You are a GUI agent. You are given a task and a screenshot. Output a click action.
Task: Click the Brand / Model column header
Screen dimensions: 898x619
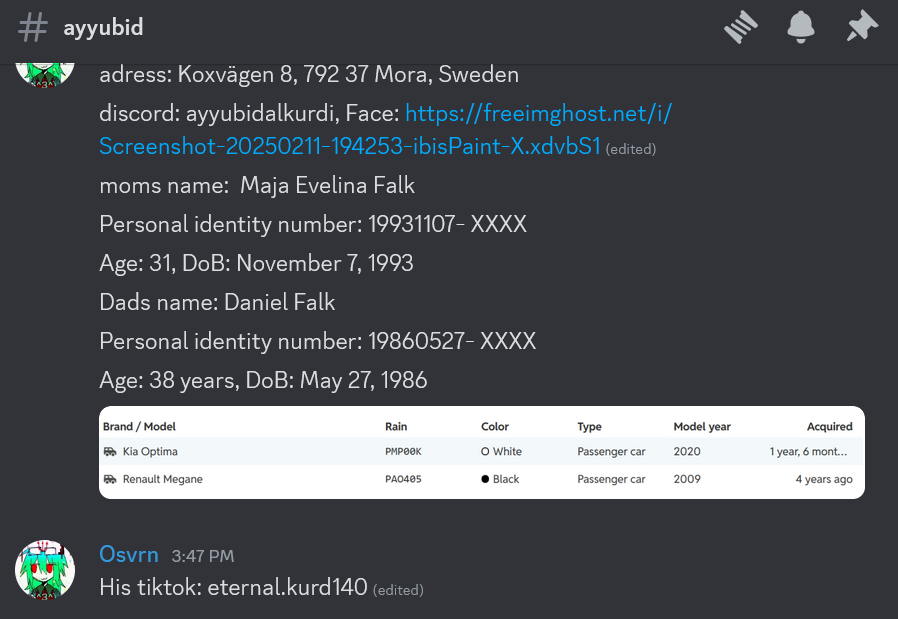pos(139,427)
